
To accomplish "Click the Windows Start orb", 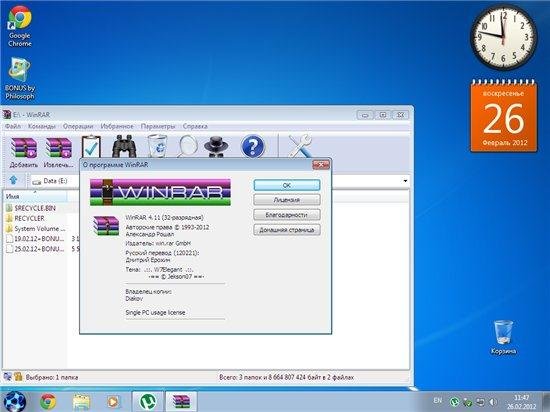I will pos(14,402).
